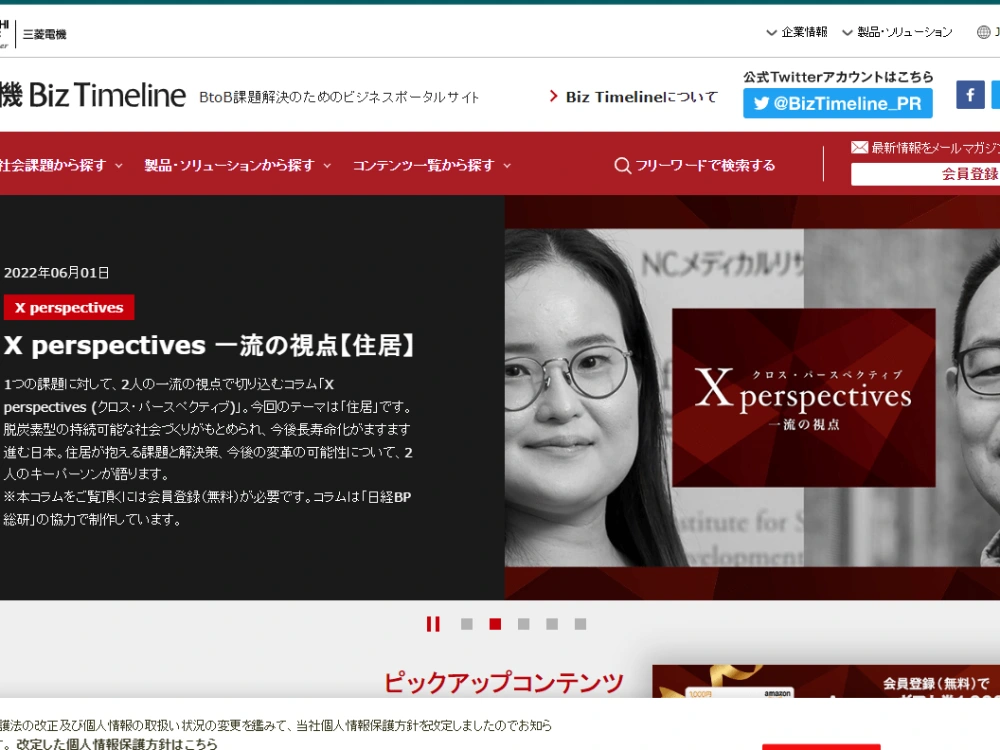Open the 社会課題から探す menu

(x=61, y=165)
